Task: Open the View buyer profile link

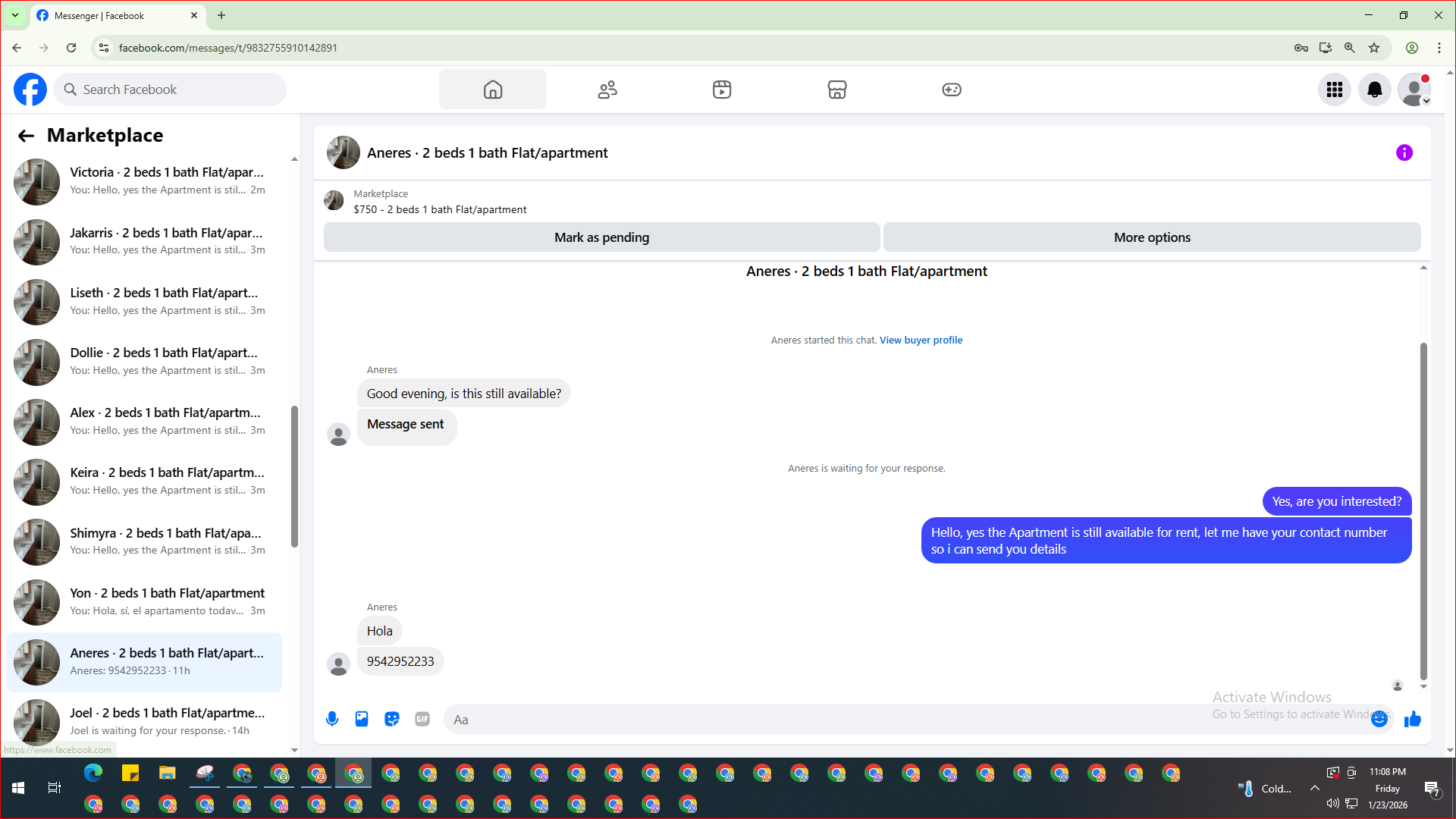Action: (x=921, y=340)
